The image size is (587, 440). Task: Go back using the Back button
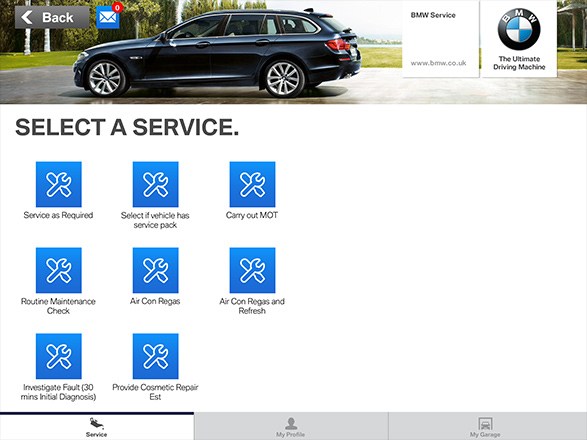(52, 18)
